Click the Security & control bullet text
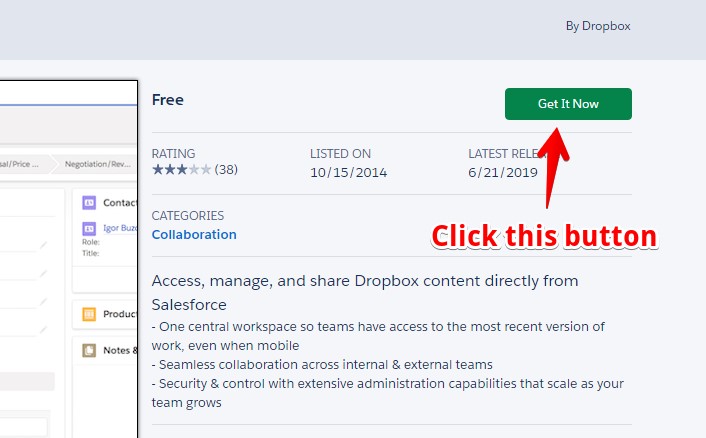Screen dimensions: 706x438 pyautogui.click(x=388, y=393)
